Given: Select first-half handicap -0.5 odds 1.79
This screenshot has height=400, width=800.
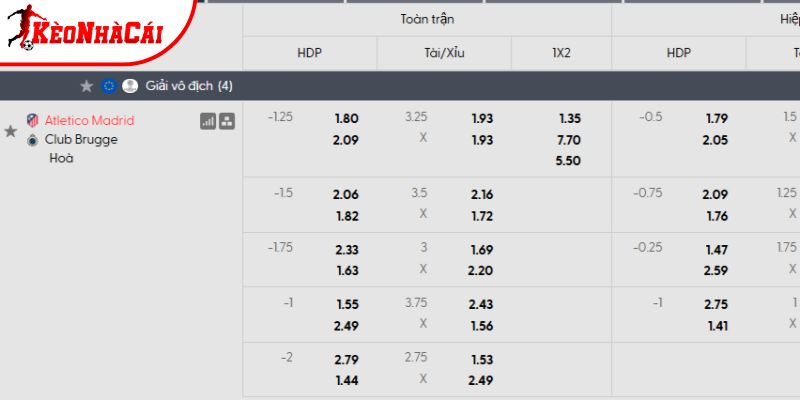Looking at the screenshot, I should [x=716, y=118].
